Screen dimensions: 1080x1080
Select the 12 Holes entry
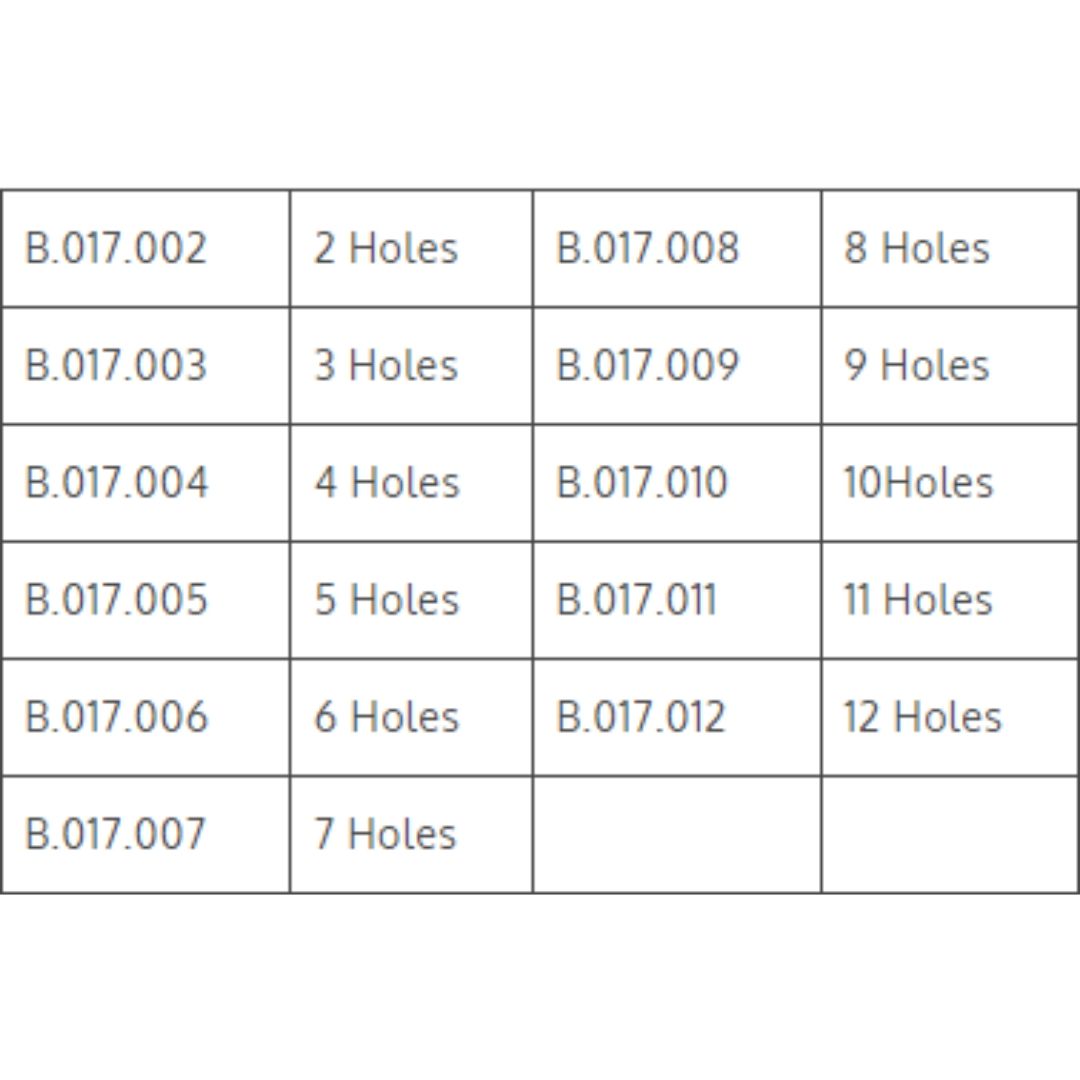921,716
